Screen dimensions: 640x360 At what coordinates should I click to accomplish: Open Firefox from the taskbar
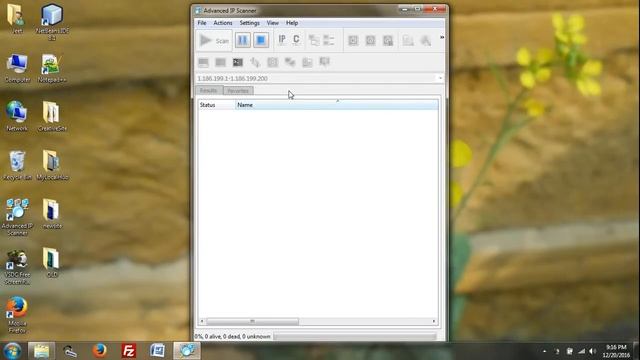(x=99, y=351)
